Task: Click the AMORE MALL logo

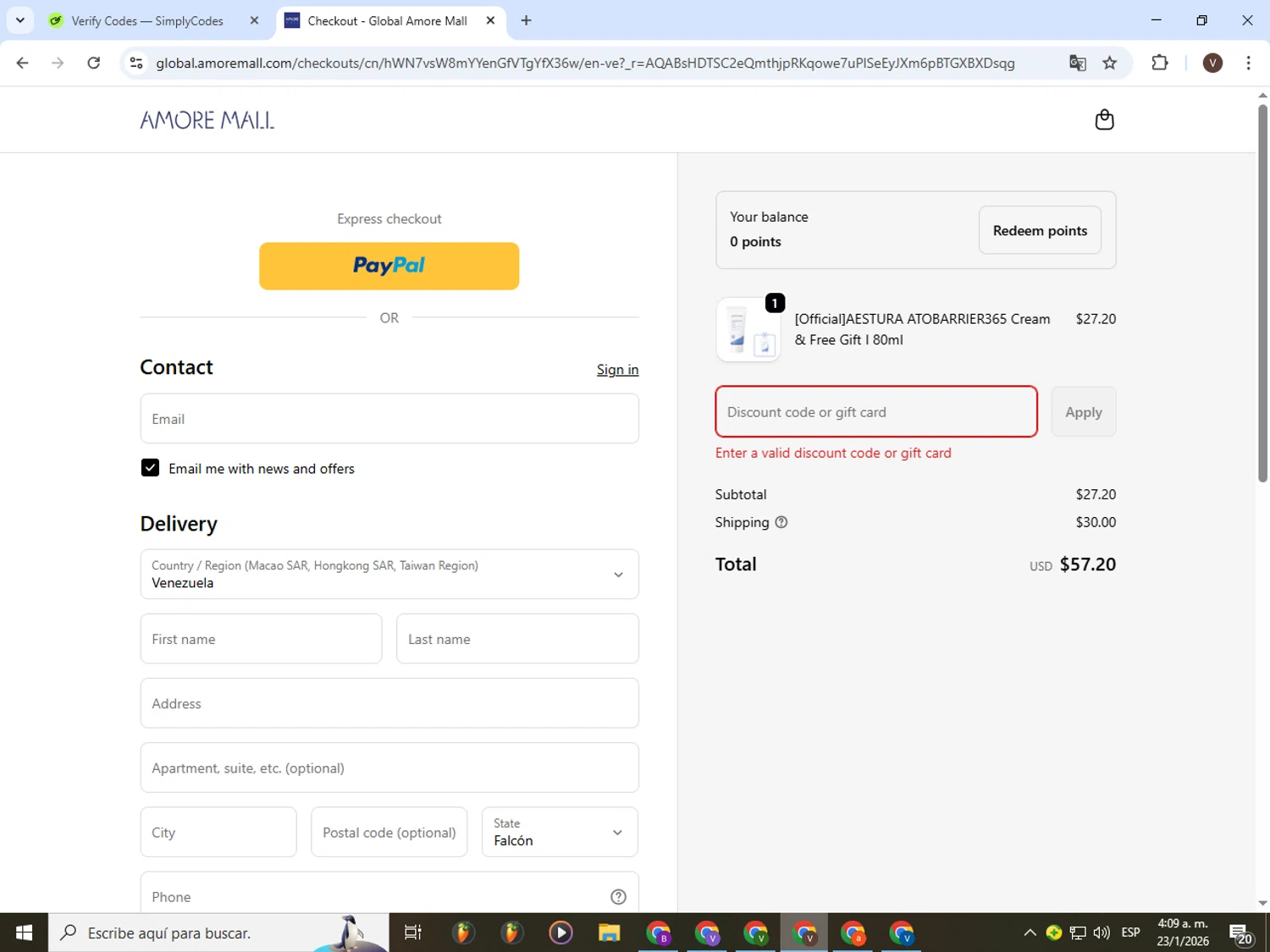Action: [x=207, y=120]
